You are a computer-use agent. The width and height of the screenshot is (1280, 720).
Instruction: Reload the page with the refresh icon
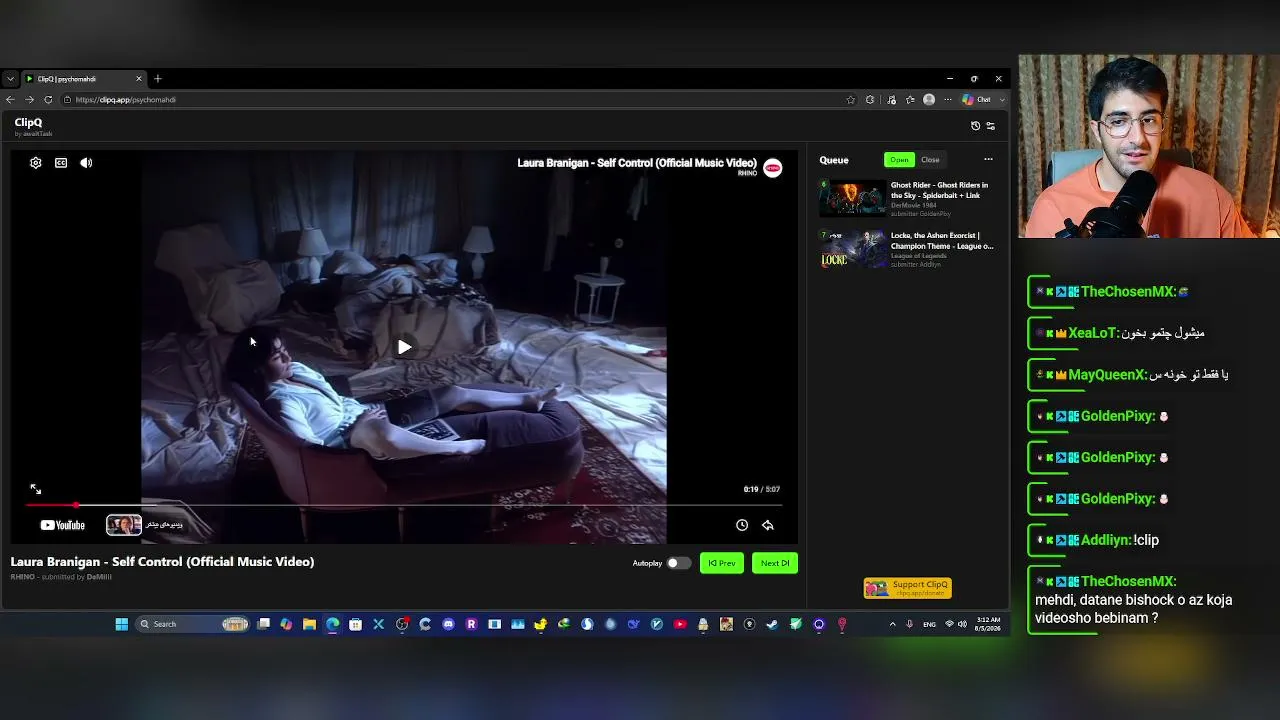tap(48, 100)
